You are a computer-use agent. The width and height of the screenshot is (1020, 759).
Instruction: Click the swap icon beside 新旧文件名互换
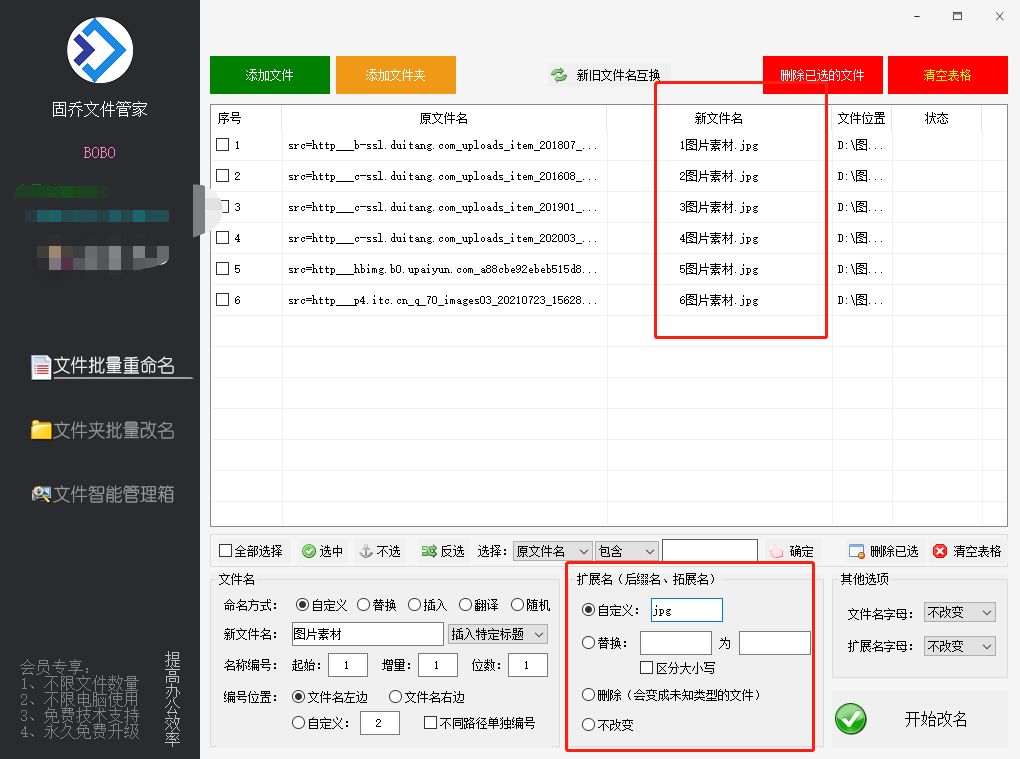[559, 75]
